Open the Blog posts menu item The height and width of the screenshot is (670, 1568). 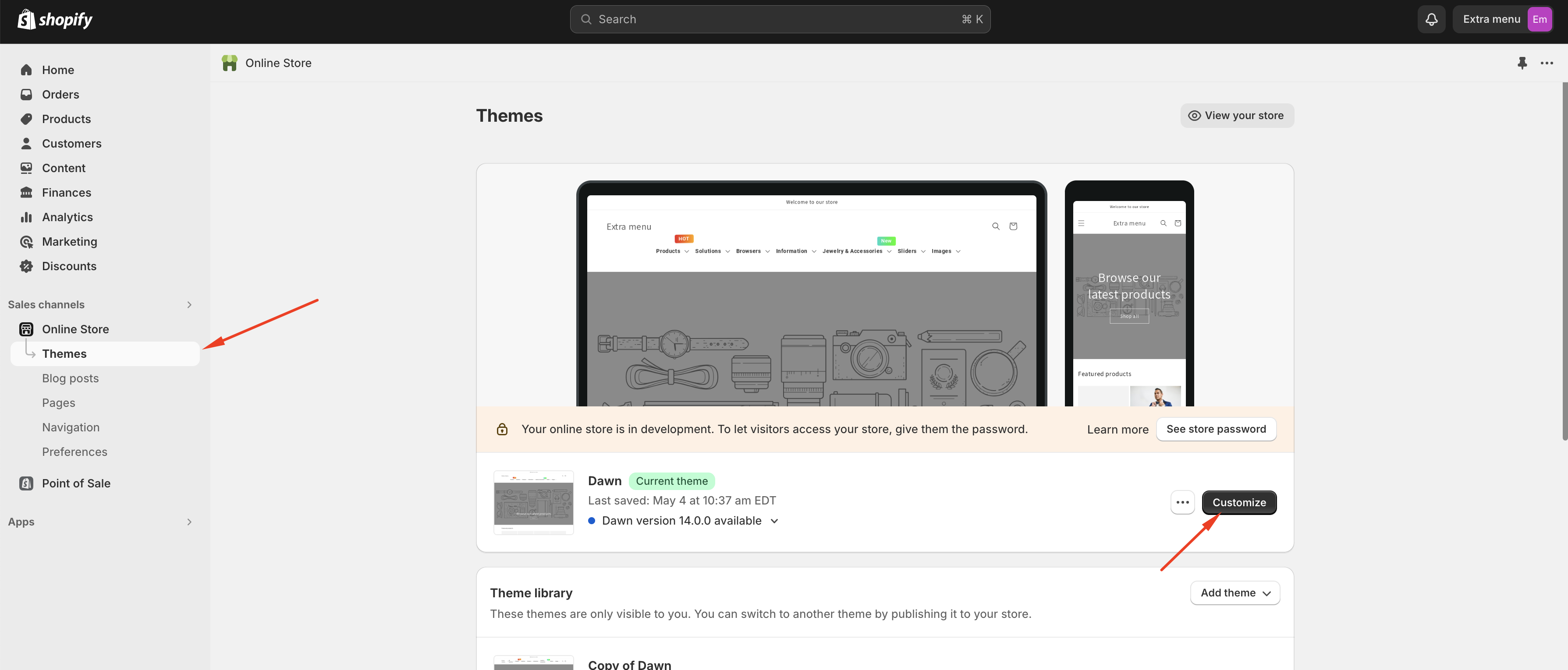coord(70,378)
